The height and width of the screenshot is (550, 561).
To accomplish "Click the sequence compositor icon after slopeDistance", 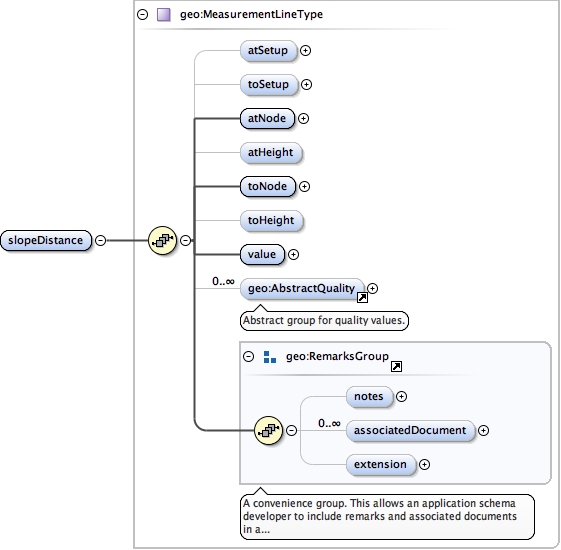I will (x=162, y=240).
